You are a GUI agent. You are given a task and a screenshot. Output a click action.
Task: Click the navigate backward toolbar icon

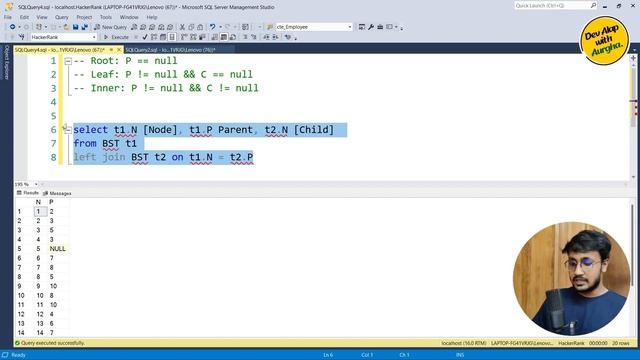(13, 27)
